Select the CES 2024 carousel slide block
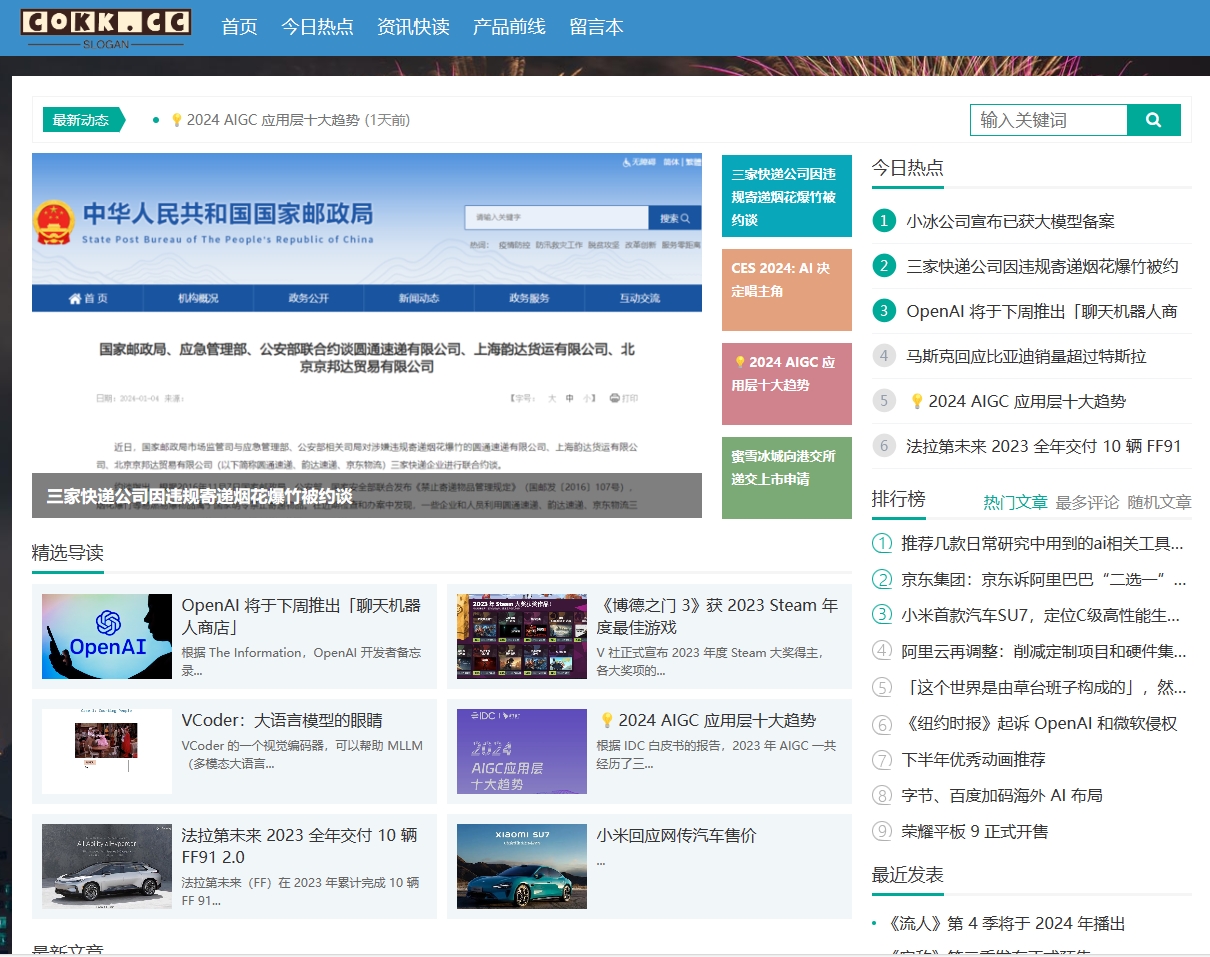 point(786,289)
